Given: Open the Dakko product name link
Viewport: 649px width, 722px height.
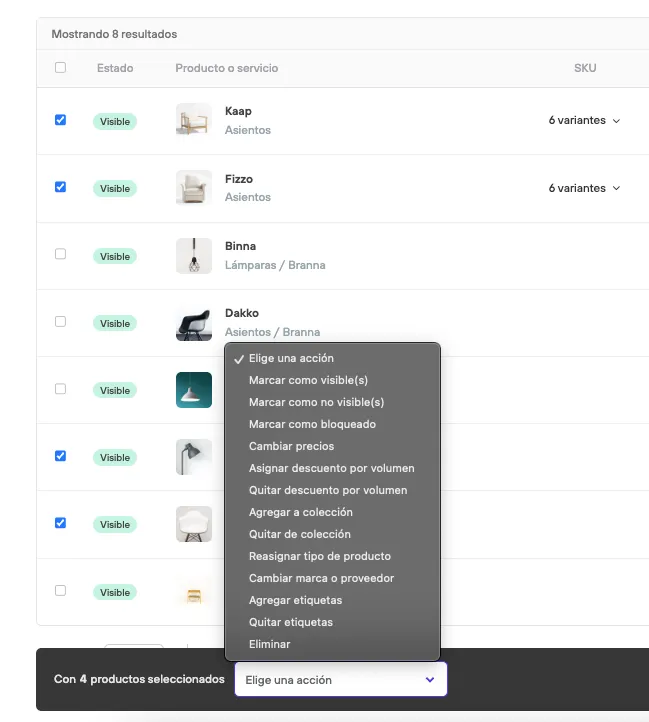Looking at the screenshot, I should 242,313.
